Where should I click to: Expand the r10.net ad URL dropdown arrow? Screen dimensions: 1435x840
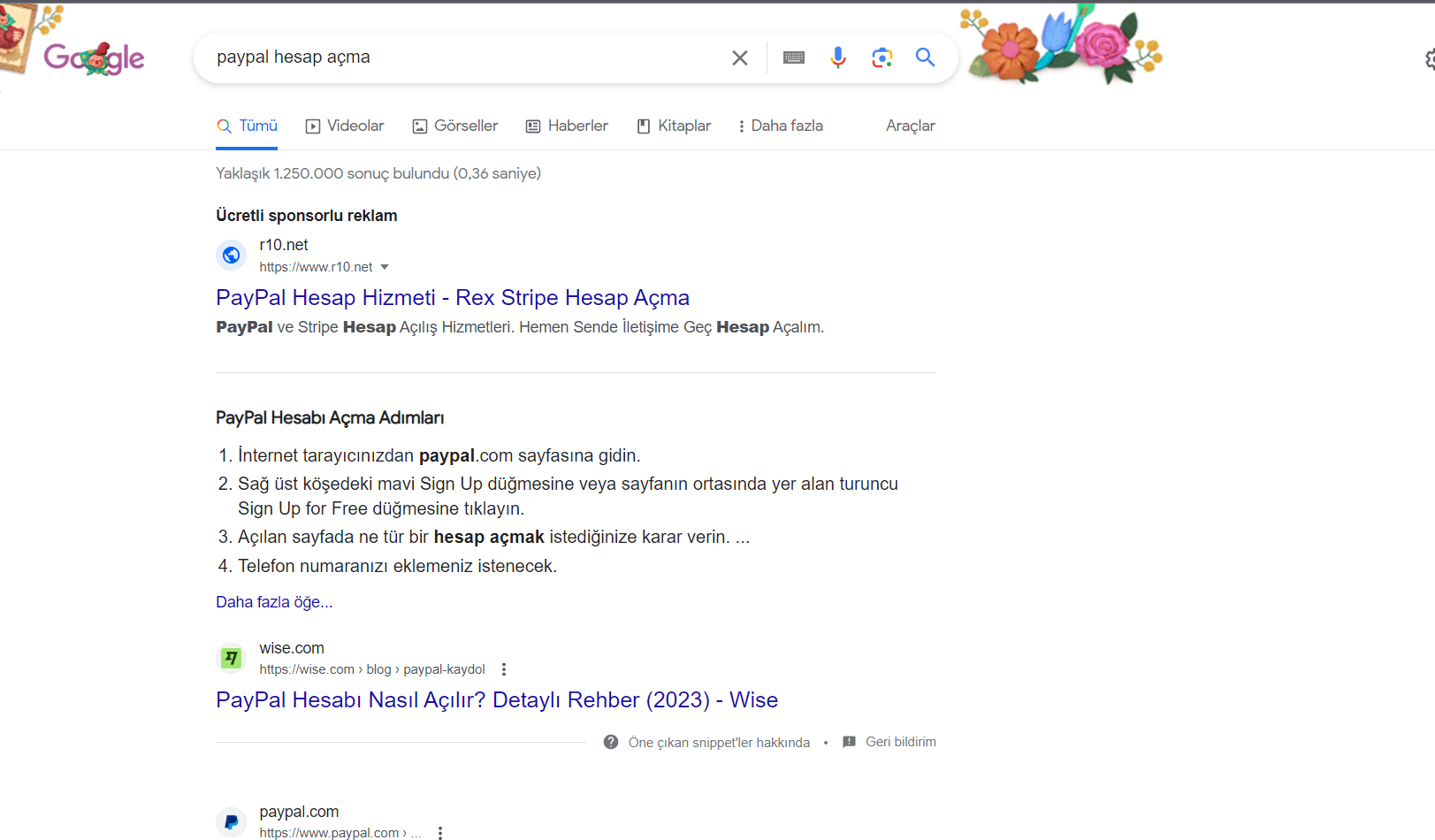point(385,267)
